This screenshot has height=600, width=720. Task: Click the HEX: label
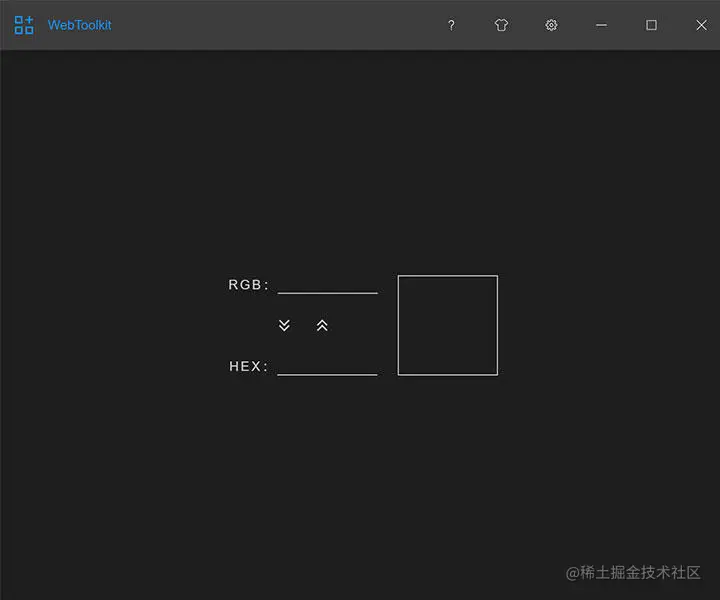coord(248,366)
